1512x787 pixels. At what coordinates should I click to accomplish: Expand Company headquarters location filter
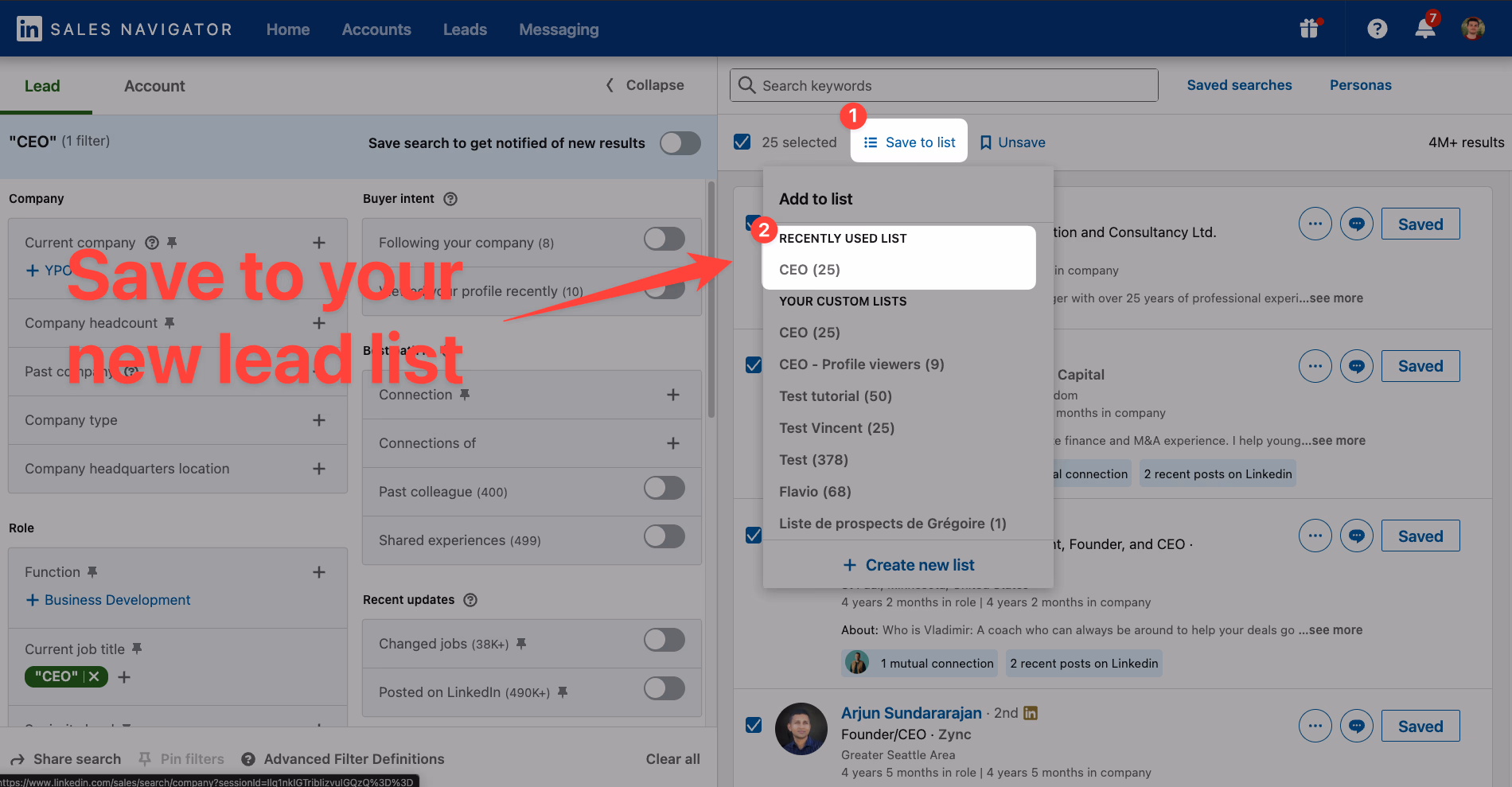tap(319, 469)
